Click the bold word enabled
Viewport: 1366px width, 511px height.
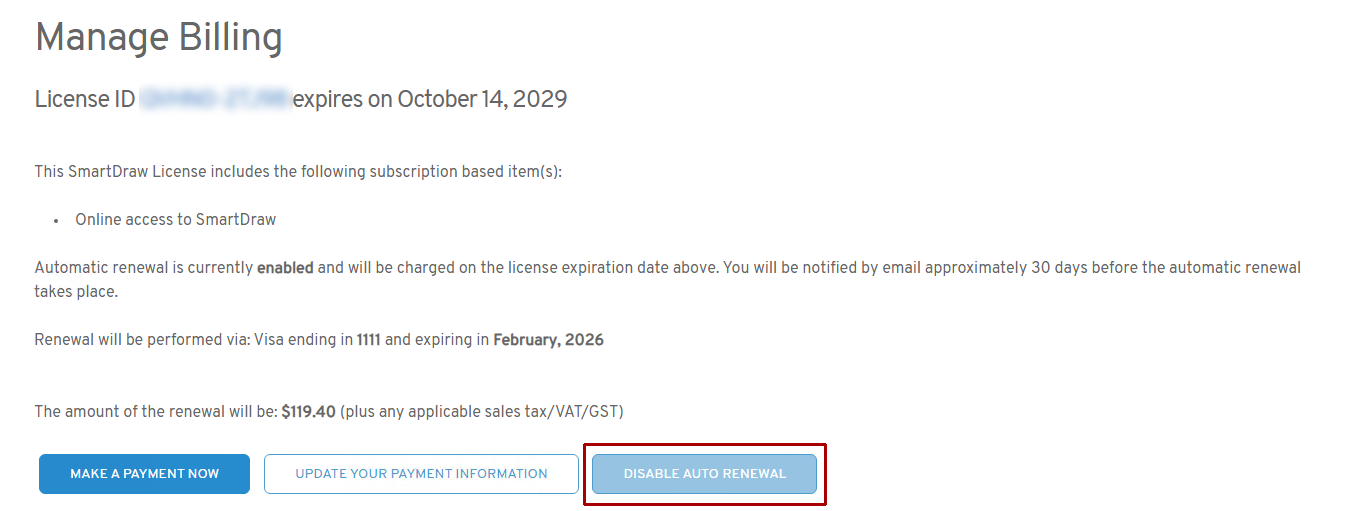pos(285,268)
